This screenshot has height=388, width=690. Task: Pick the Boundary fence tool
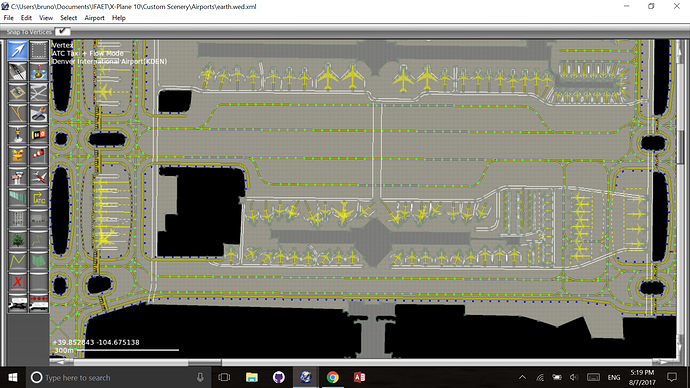(x=18, y=198)
